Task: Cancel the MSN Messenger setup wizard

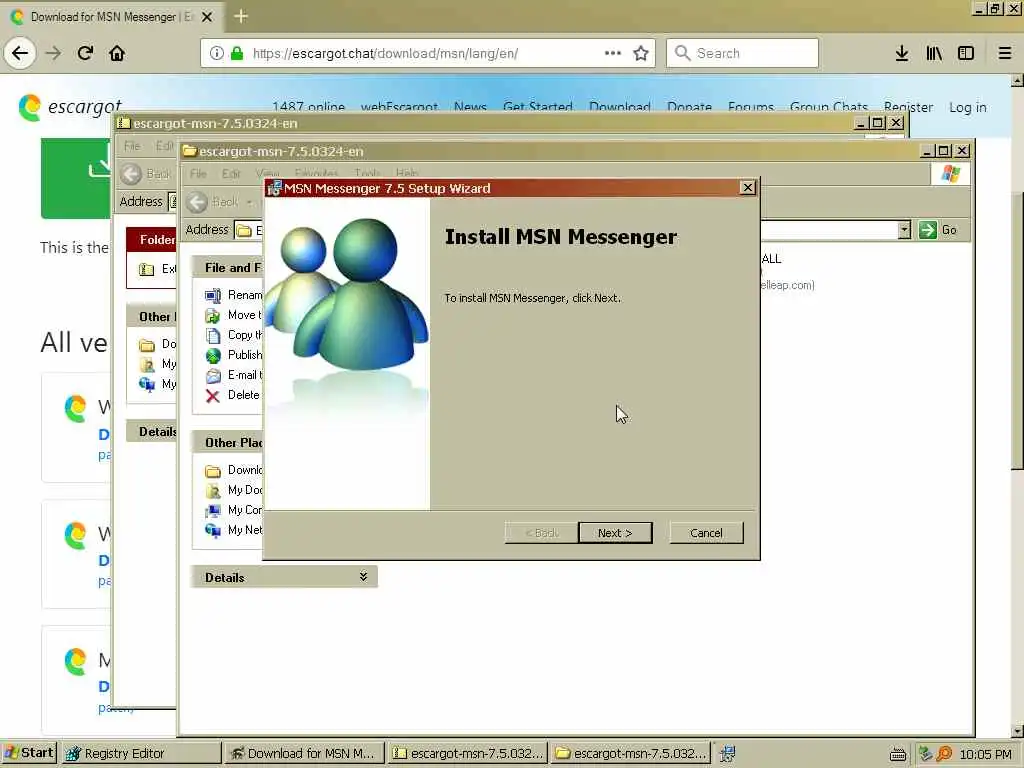Action: click(x=706, y=533)
